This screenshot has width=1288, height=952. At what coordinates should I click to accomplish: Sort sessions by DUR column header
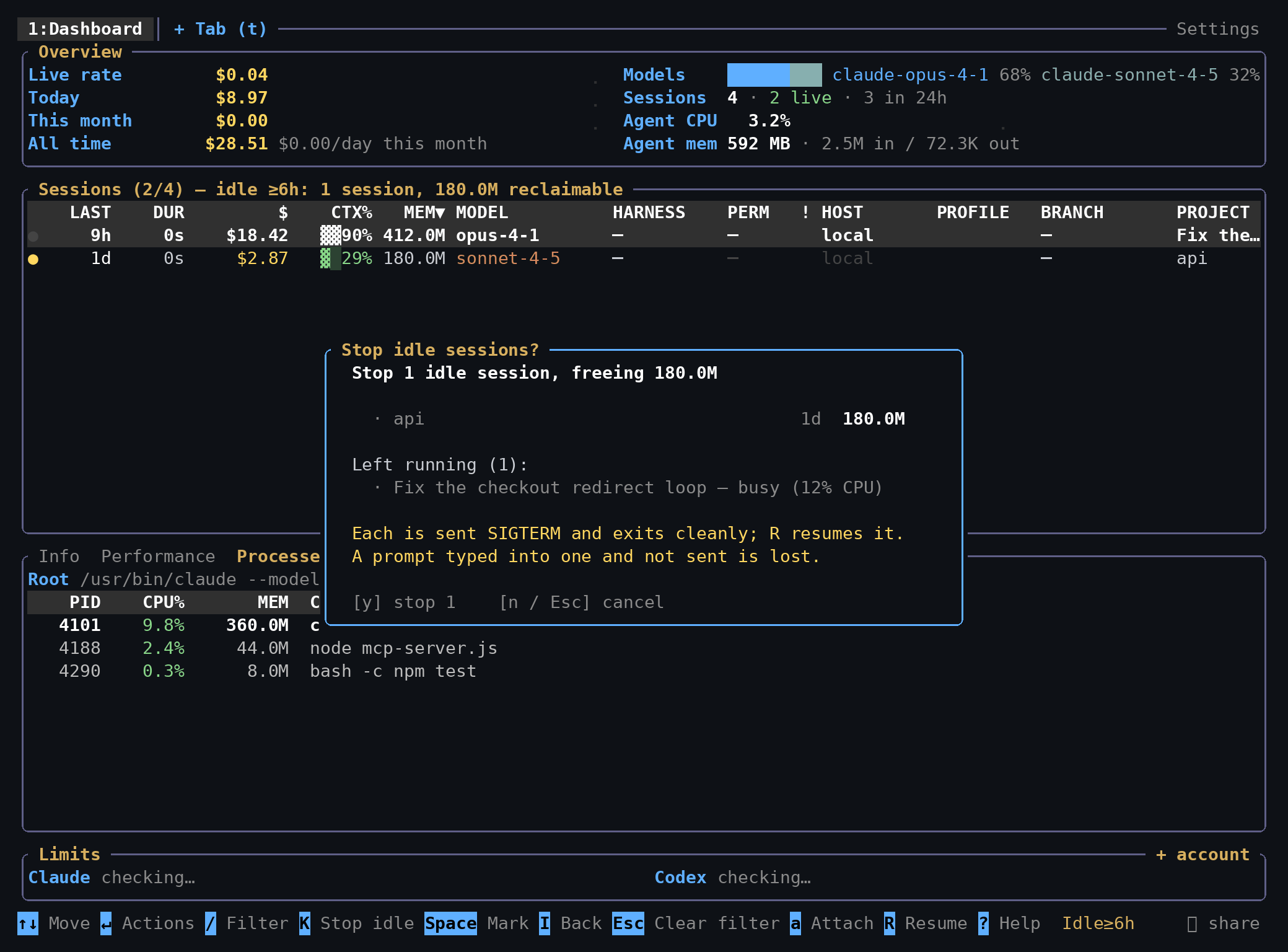[169, 212]
